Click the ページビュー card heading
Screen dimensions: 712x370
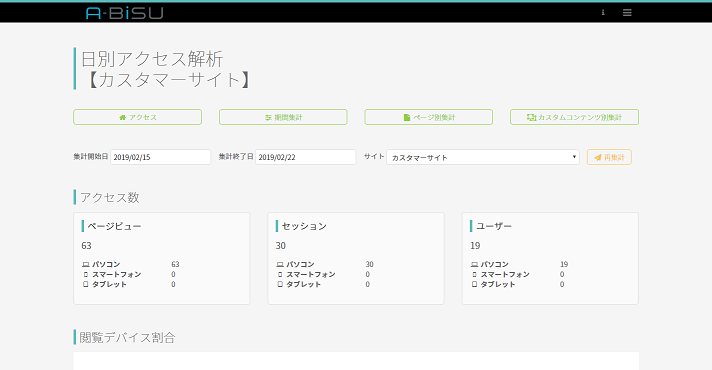tap(114, 226)
